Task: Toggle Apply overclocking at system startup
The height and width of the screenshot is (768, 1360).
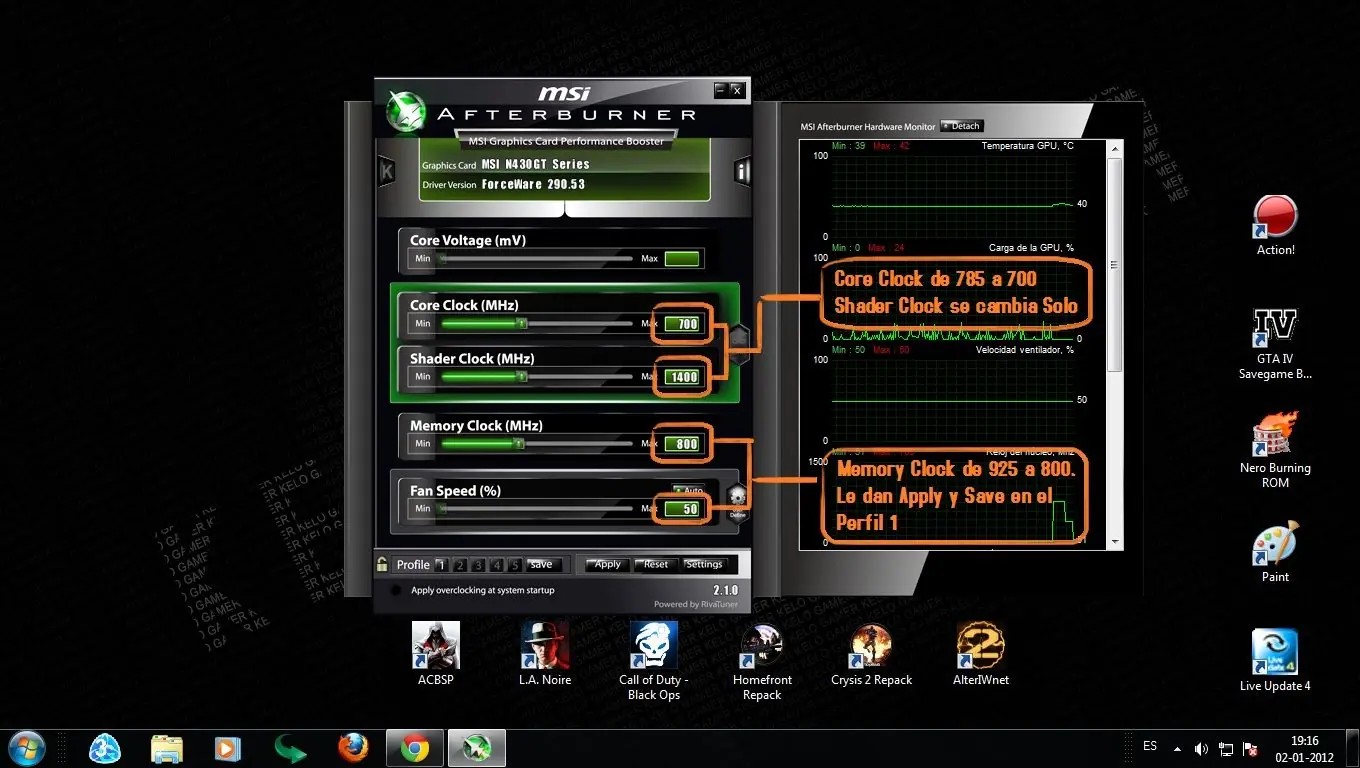Action: pyautogui.click(x=396, y=590)
